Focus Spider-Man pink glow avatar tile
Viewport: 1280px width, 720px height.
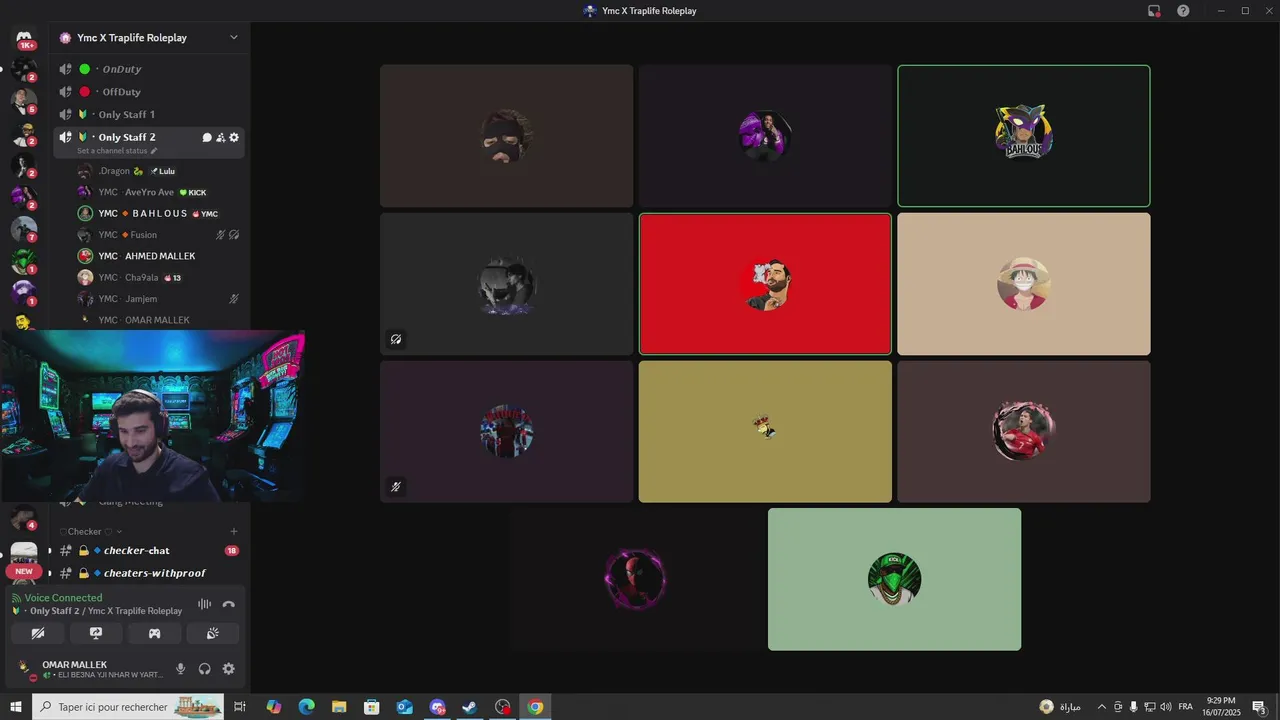636,579
